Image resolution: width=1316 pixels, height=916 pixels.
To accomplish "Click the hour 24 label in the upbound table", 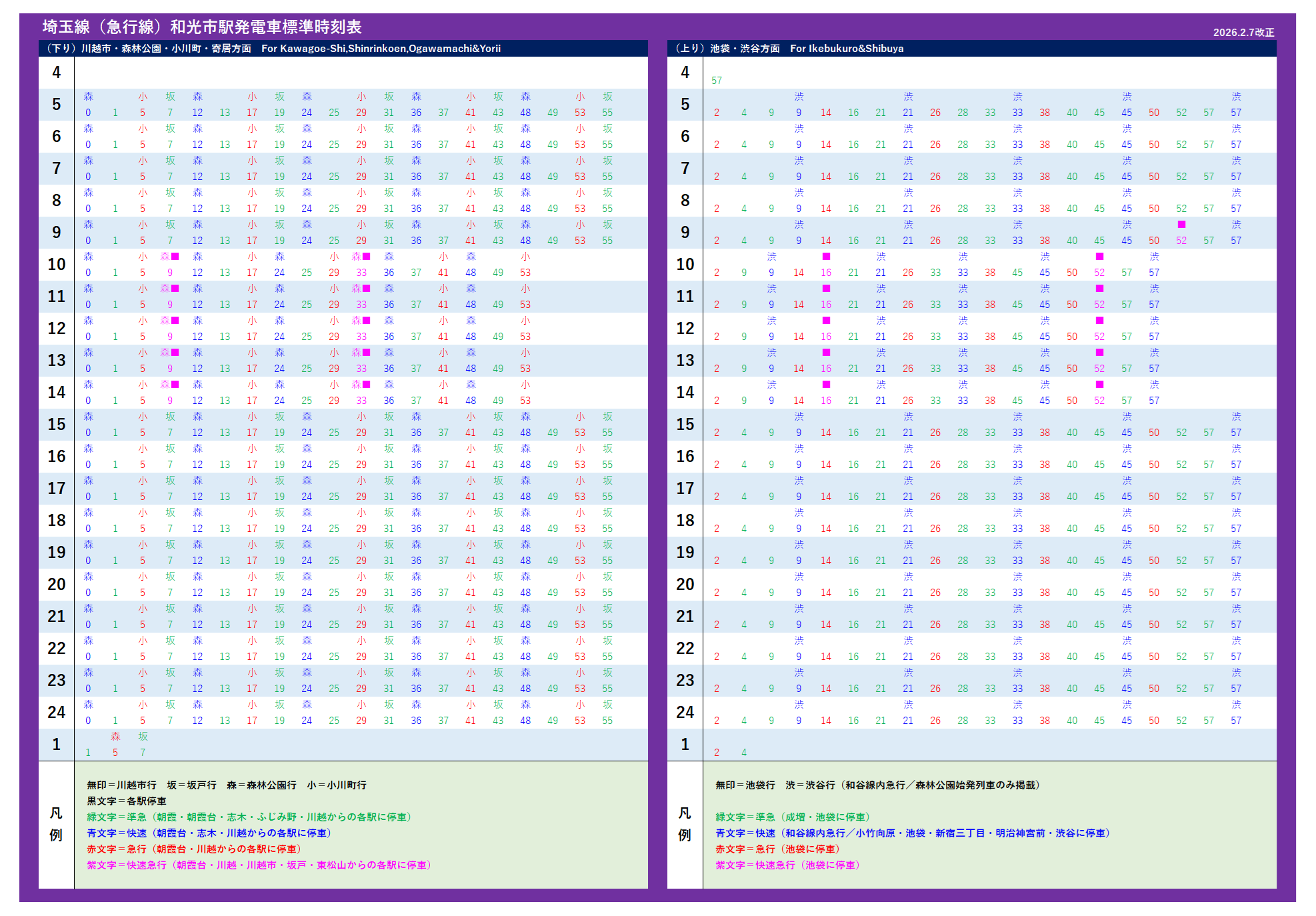I will coord(685,713).
